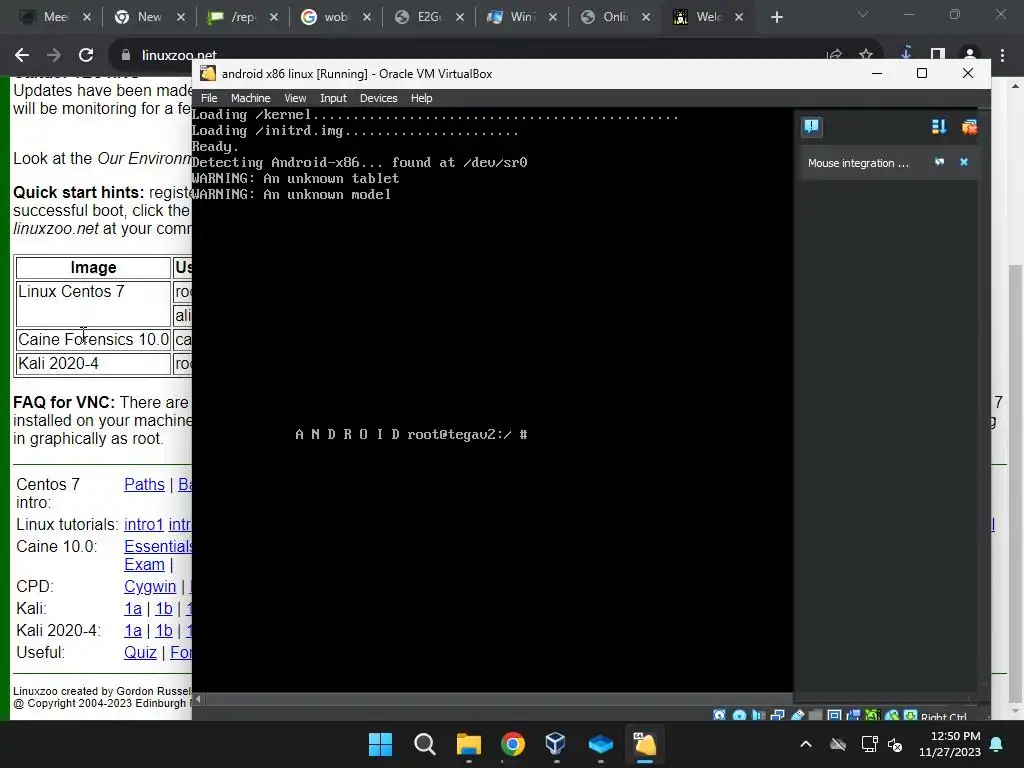Screen dimensions: 1024x768
Task: Click the audio status icon in VM status bar
Action: (758, 716)
